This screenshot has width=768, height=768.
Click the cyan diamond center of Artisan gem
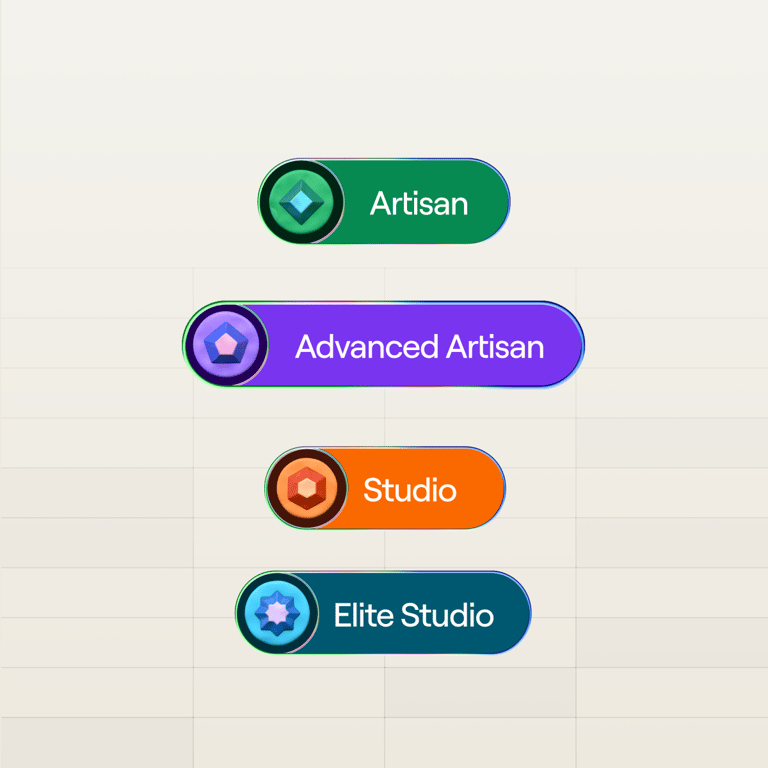point(302,202)
